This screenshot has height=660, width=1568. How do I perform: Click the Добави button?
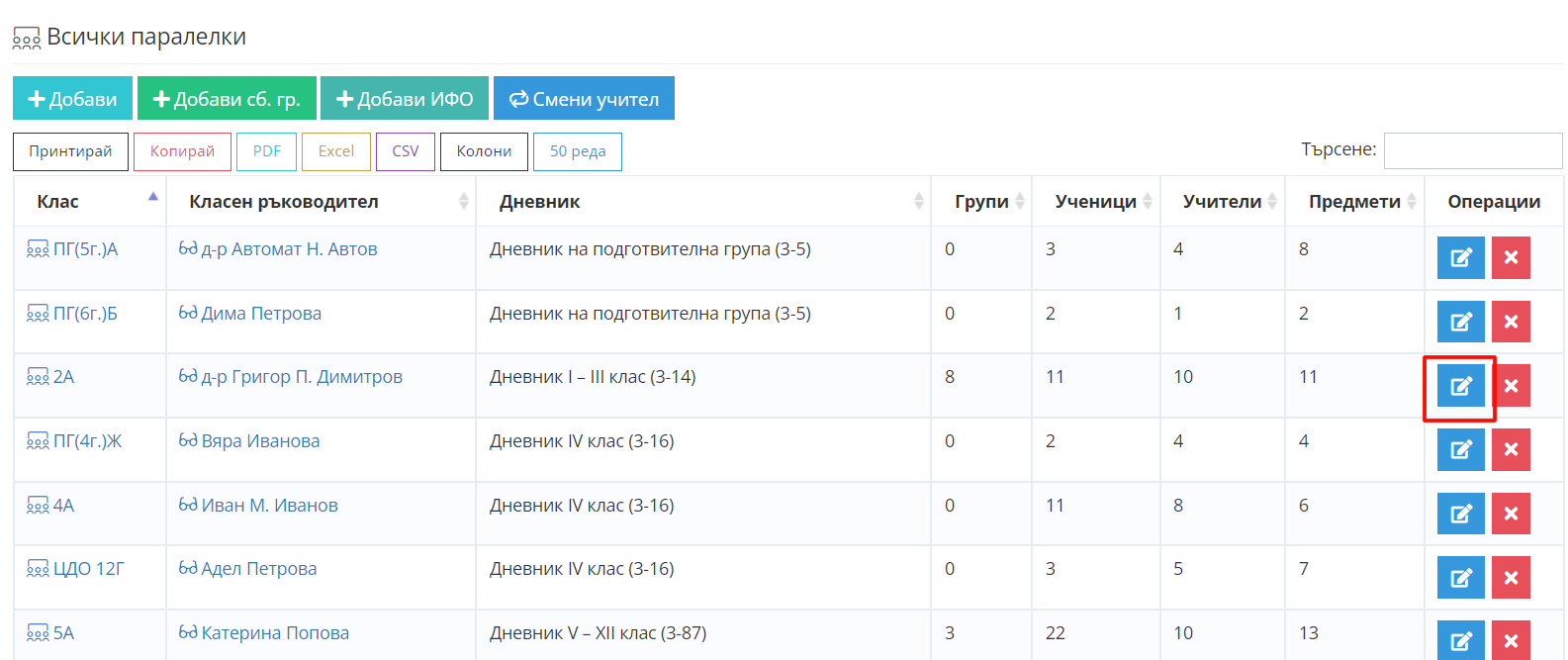point(72,99)
